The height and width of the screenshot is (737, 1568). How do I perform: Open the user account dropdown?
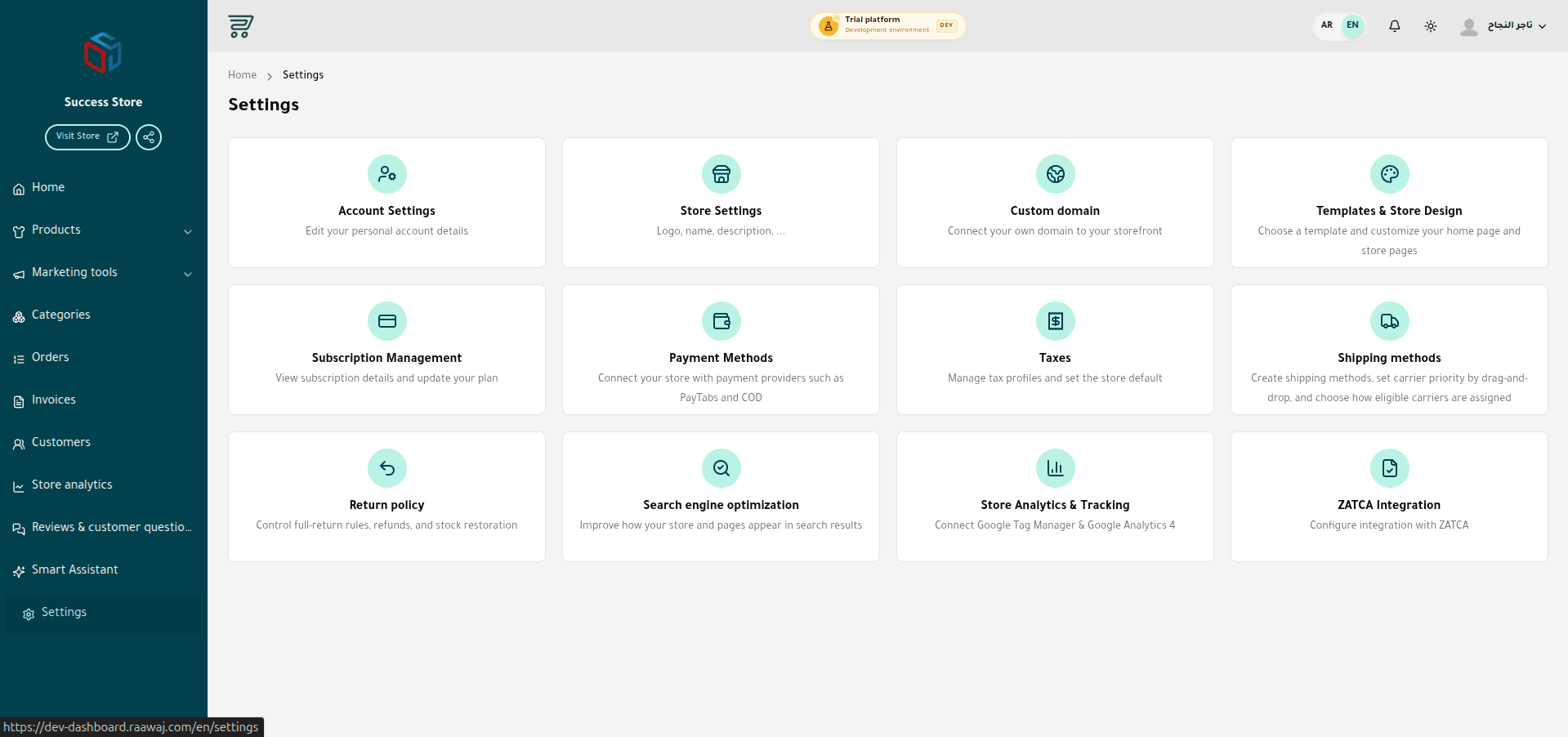point(1503,26)
